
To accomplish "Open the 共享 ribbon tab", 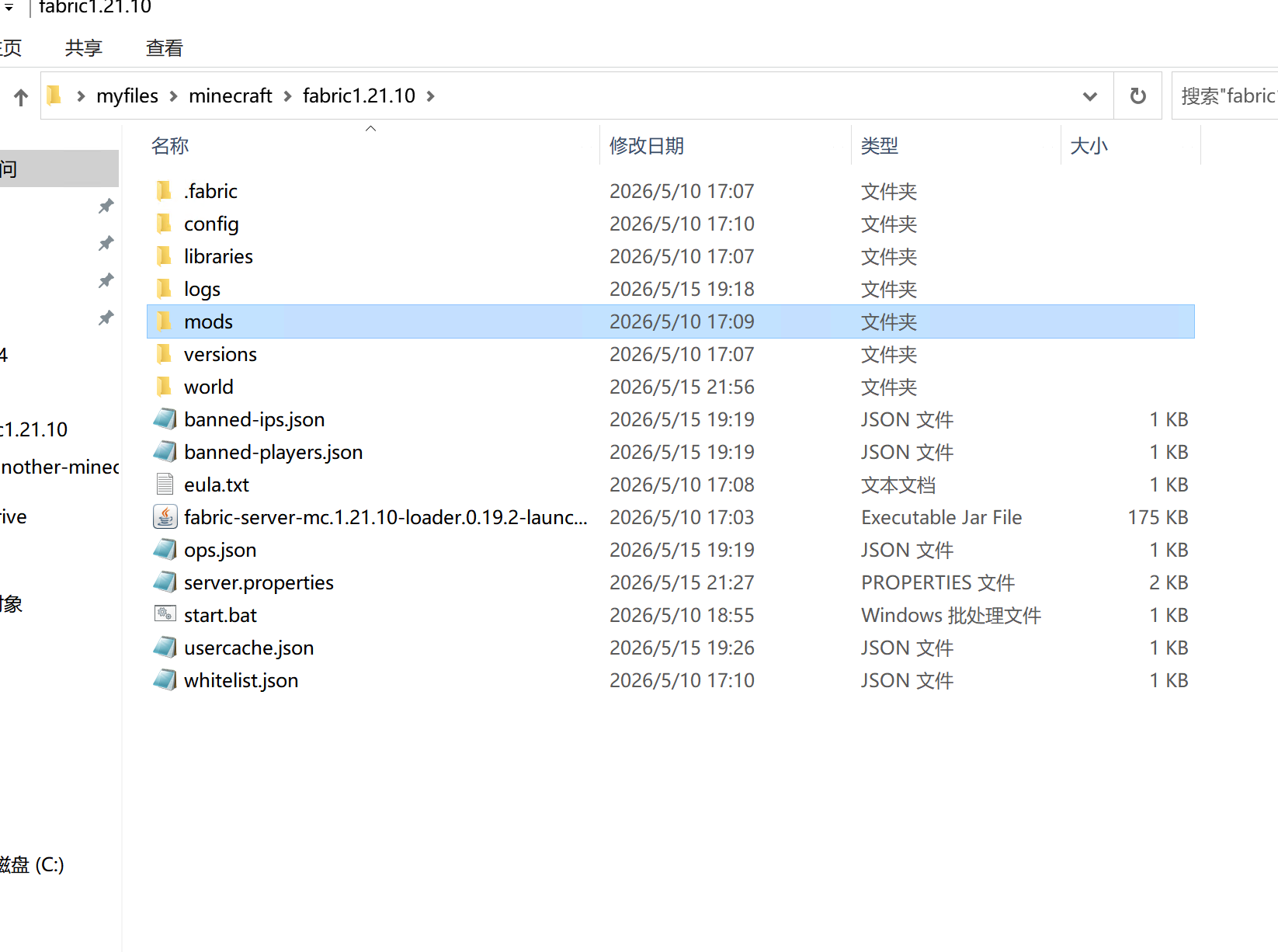I will pyautogui.click(x=84, y=48).
